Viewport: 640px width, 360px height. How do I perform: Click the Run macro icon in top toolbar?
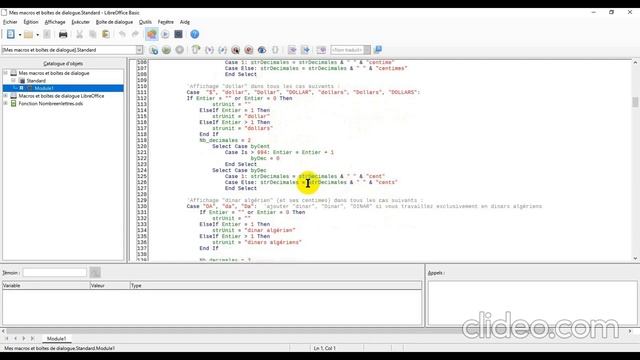point(165,35)
